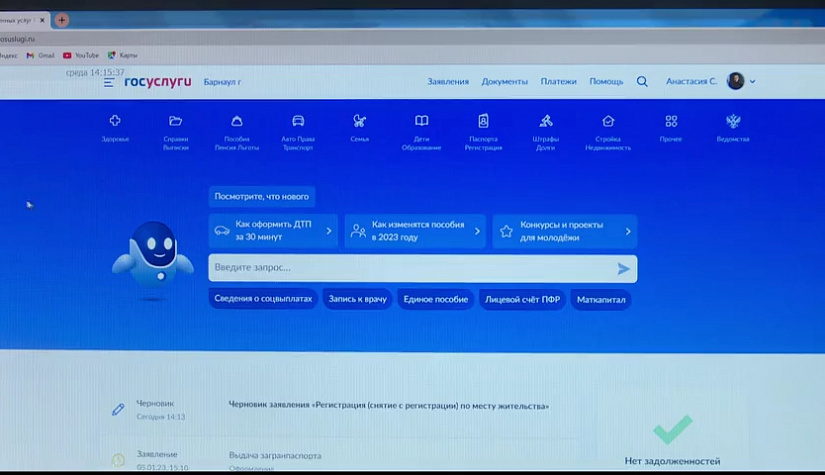Expand the 'Конкурсы и проекты для молодёжи' card
Viewport: 825px width, 475px height.
click(565, 231)
